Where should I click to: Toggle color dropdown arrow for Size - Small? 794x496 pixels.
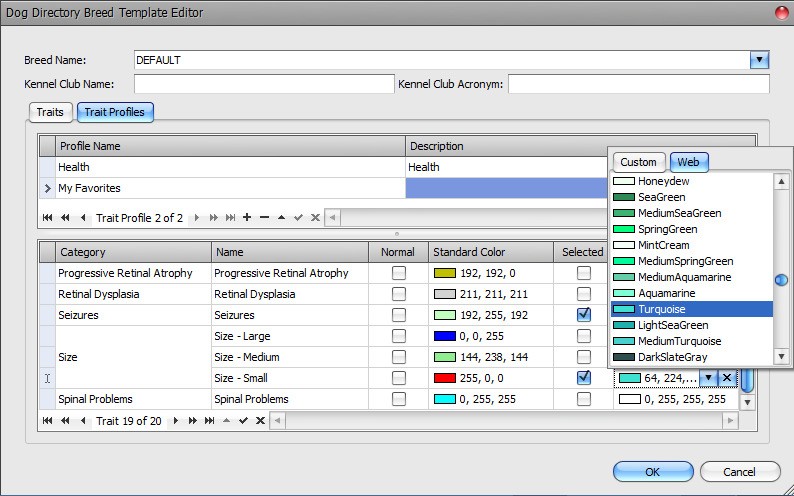[709, 378]
